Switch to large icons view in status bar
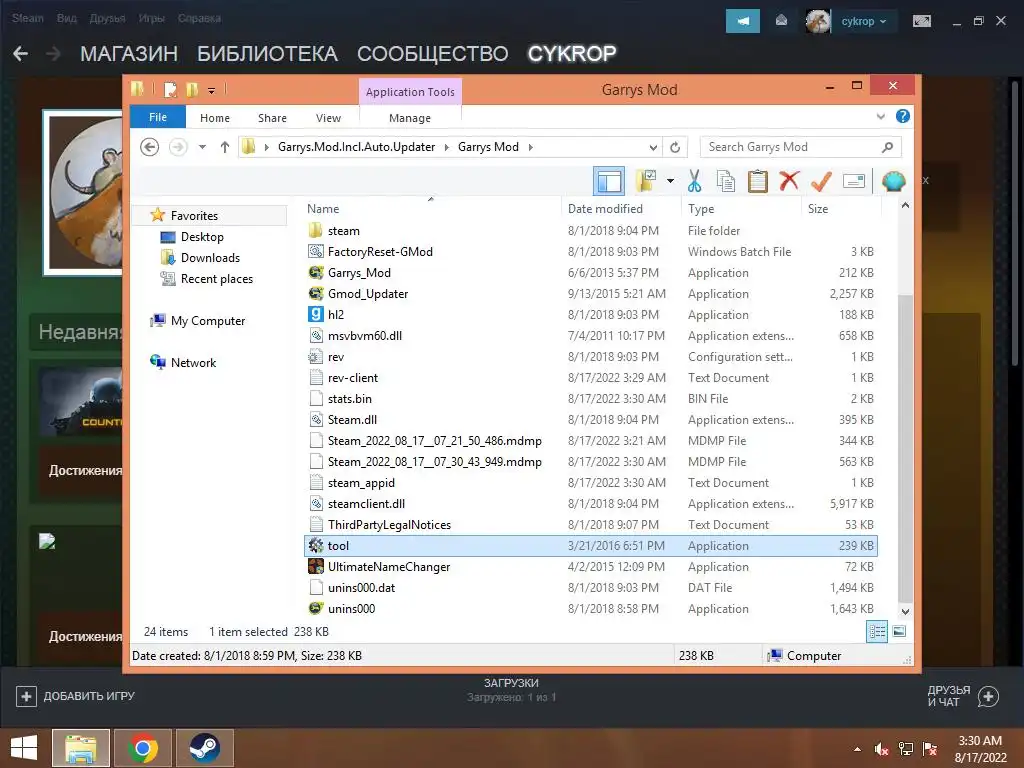 click(x=899, y=632)
